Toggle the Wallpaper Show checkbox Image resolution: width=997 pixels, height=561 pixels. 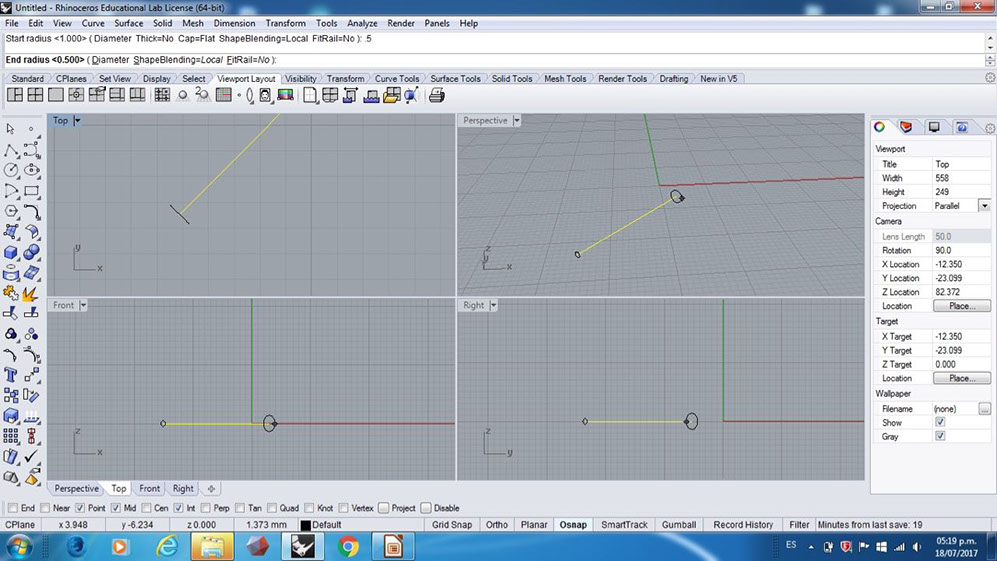940,422
